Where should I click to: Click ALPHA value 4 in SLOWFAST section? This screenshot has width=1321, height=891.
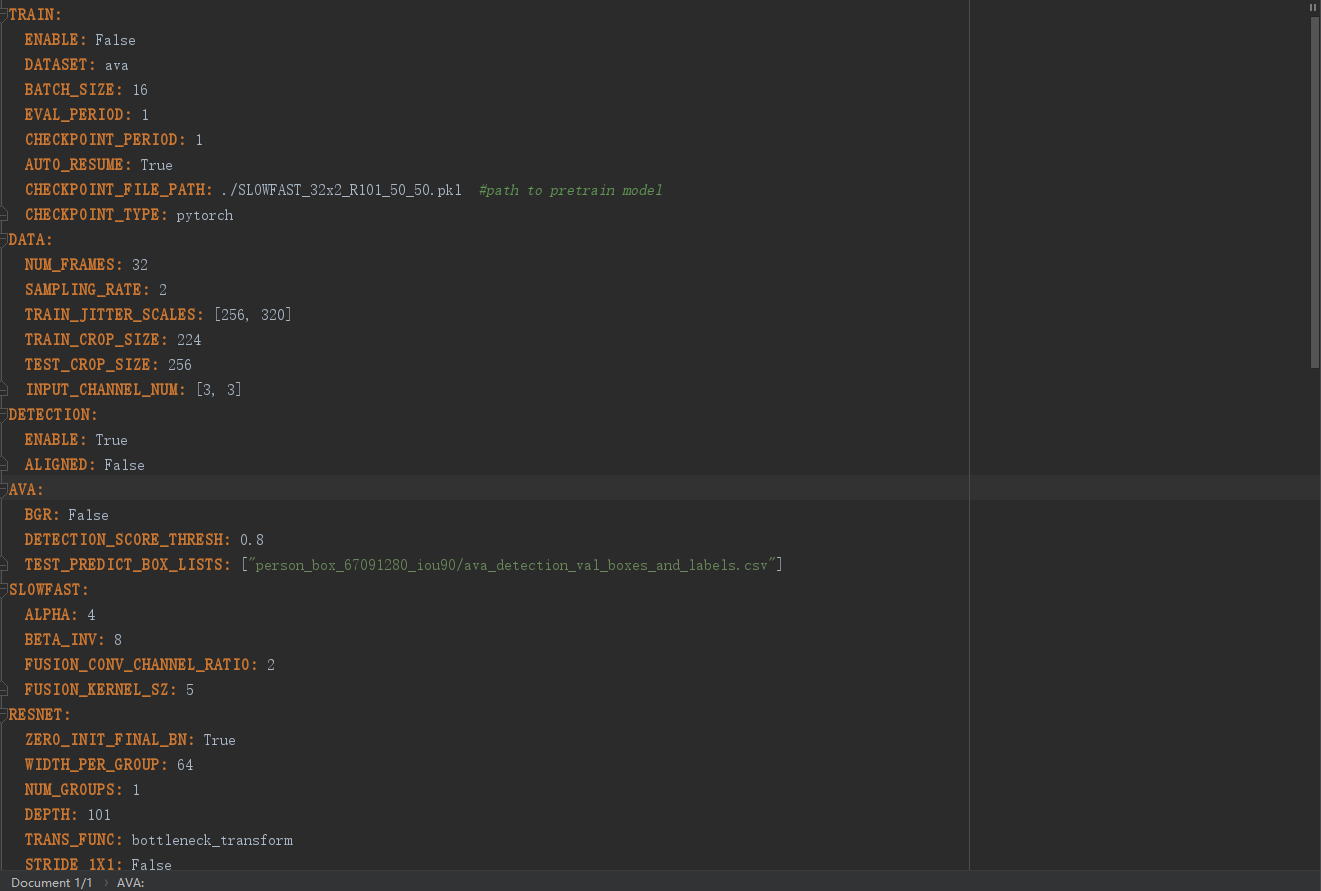92,614
